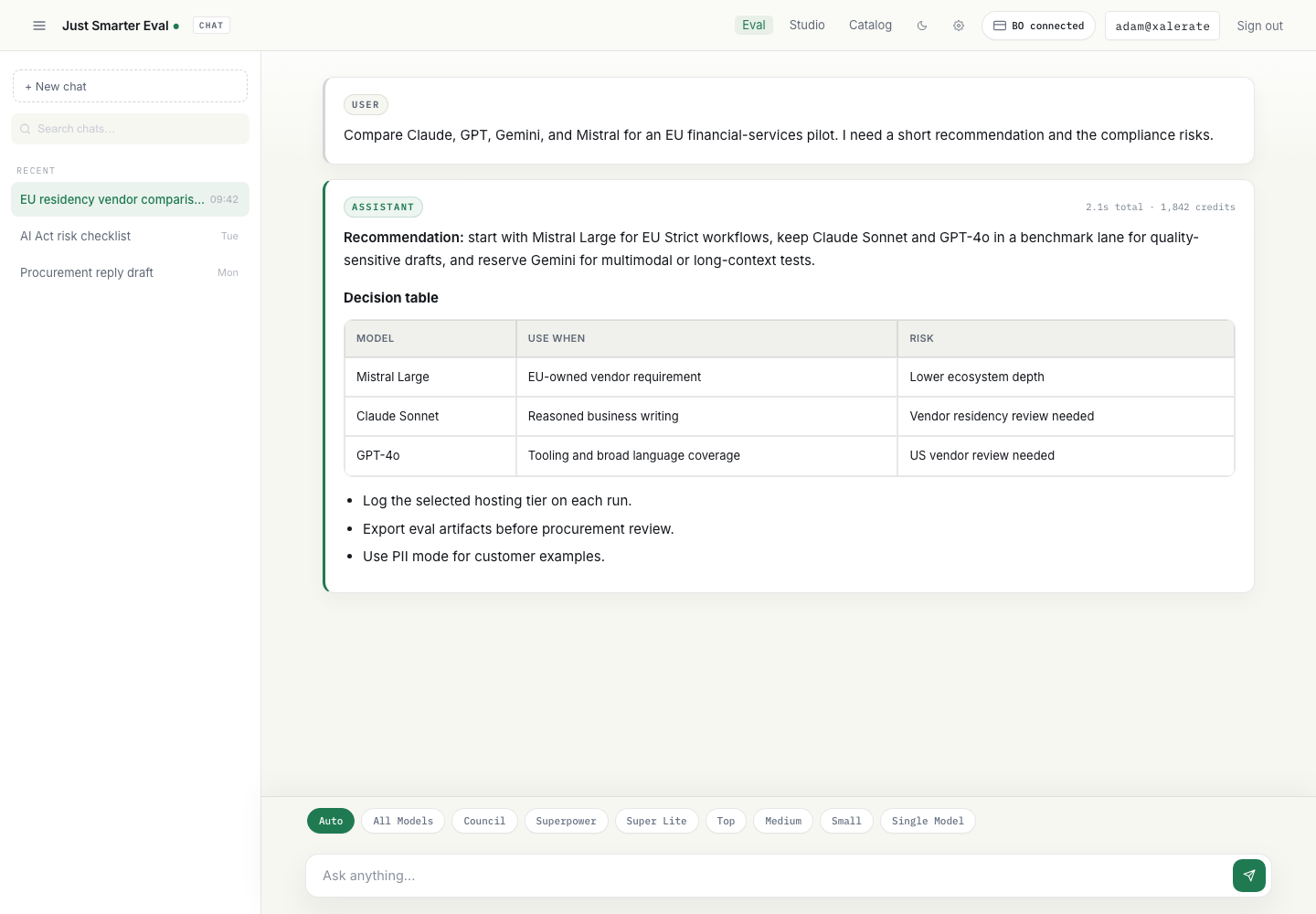Open the hamburger sidebar menu

point(39,26)
